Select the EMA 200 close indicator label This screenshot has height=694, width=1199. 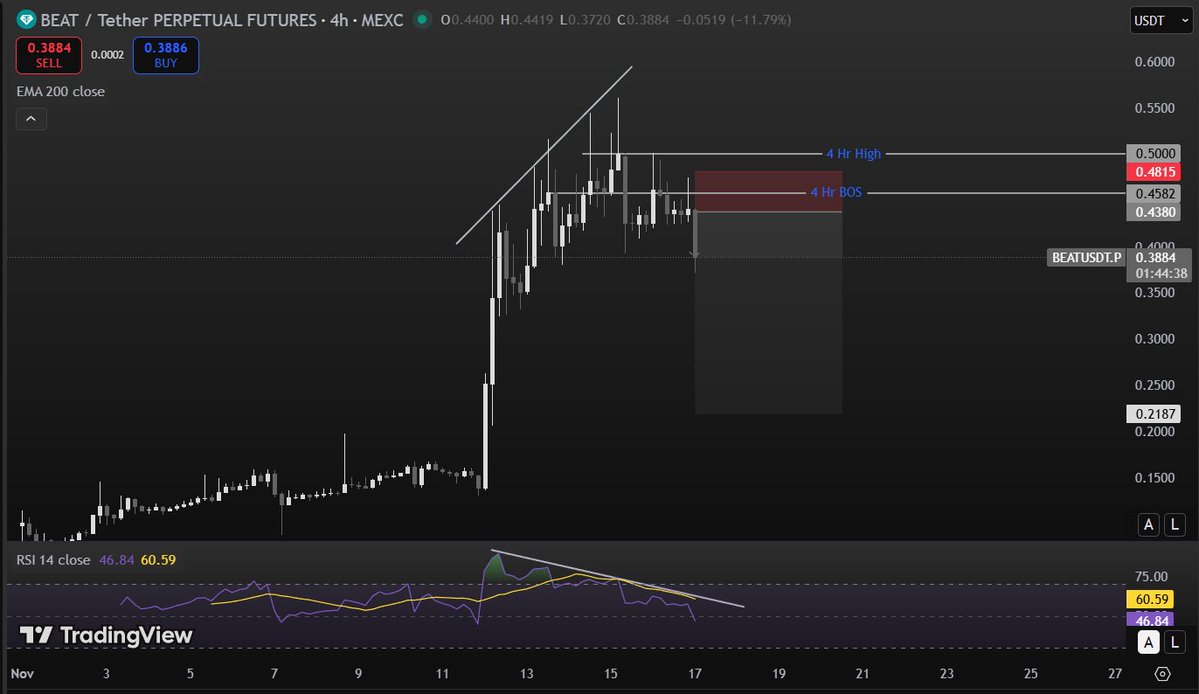(60, 91)
